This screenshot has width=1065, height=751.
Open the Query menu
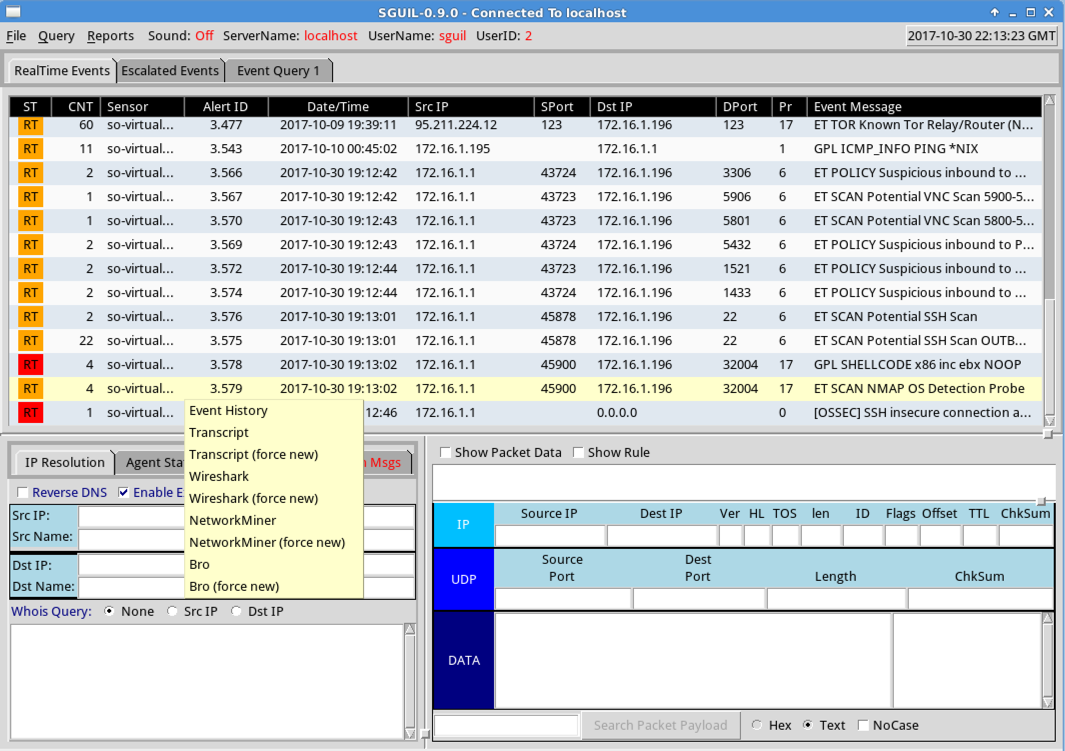coord(56,36)
